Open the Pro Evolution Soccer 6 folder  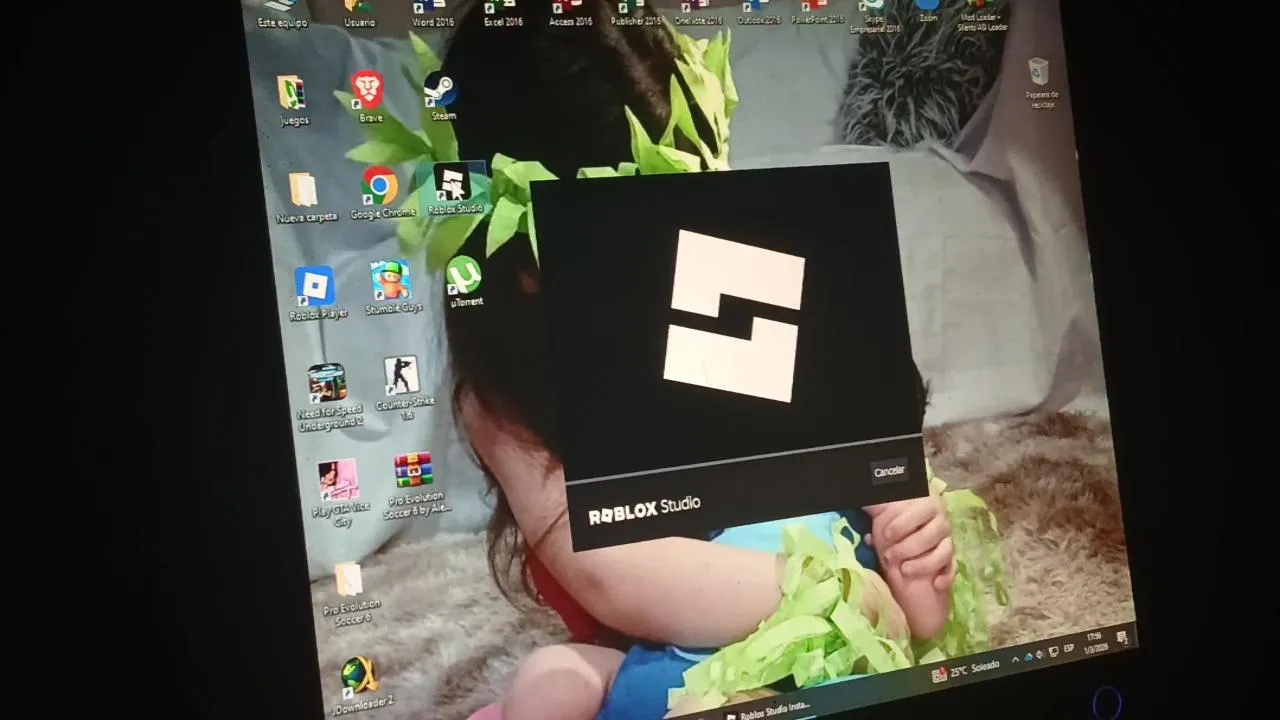coord(351,594)
